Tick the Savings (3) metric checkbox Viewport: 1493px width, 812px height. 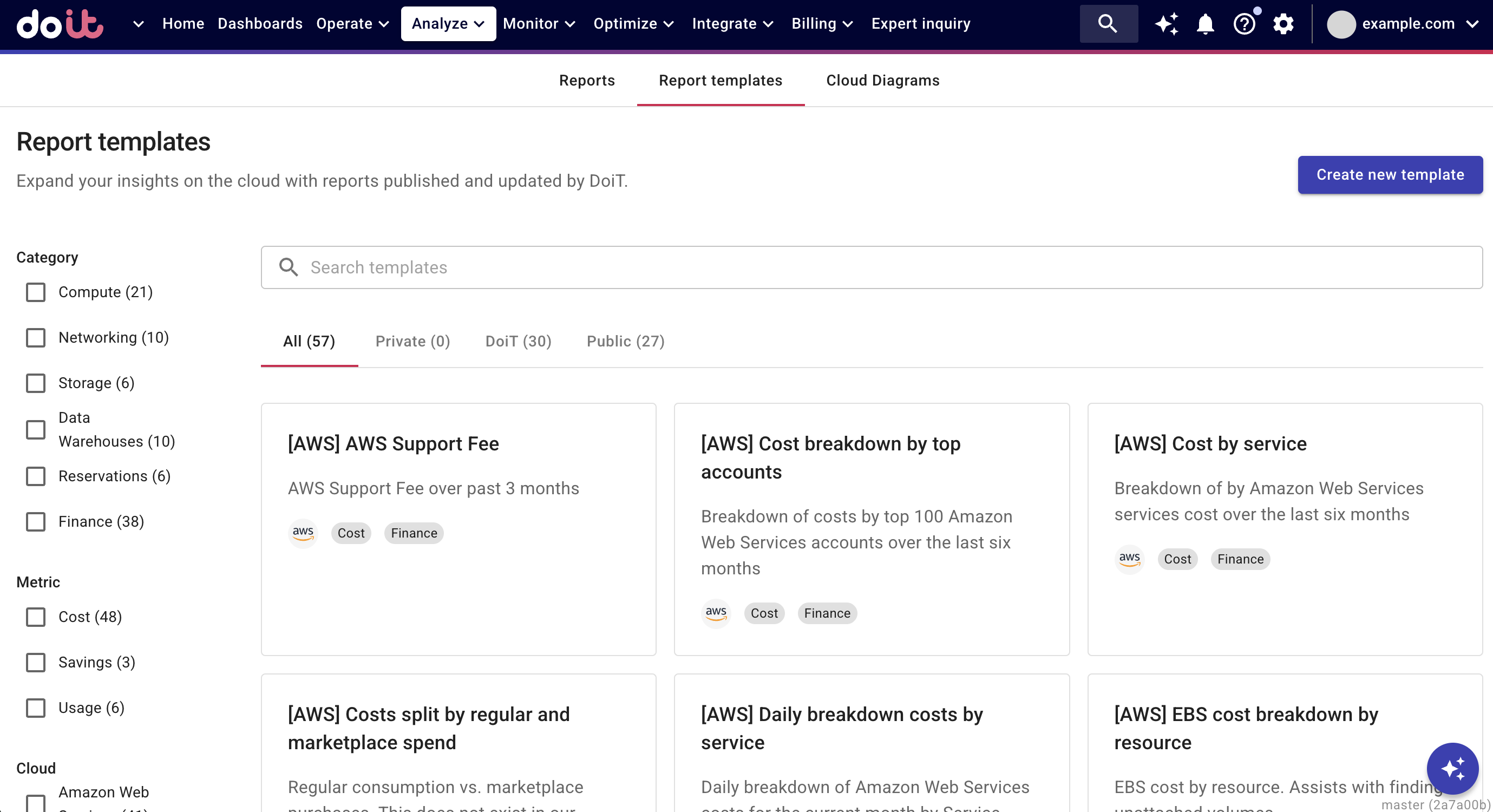tap(36, 663)
